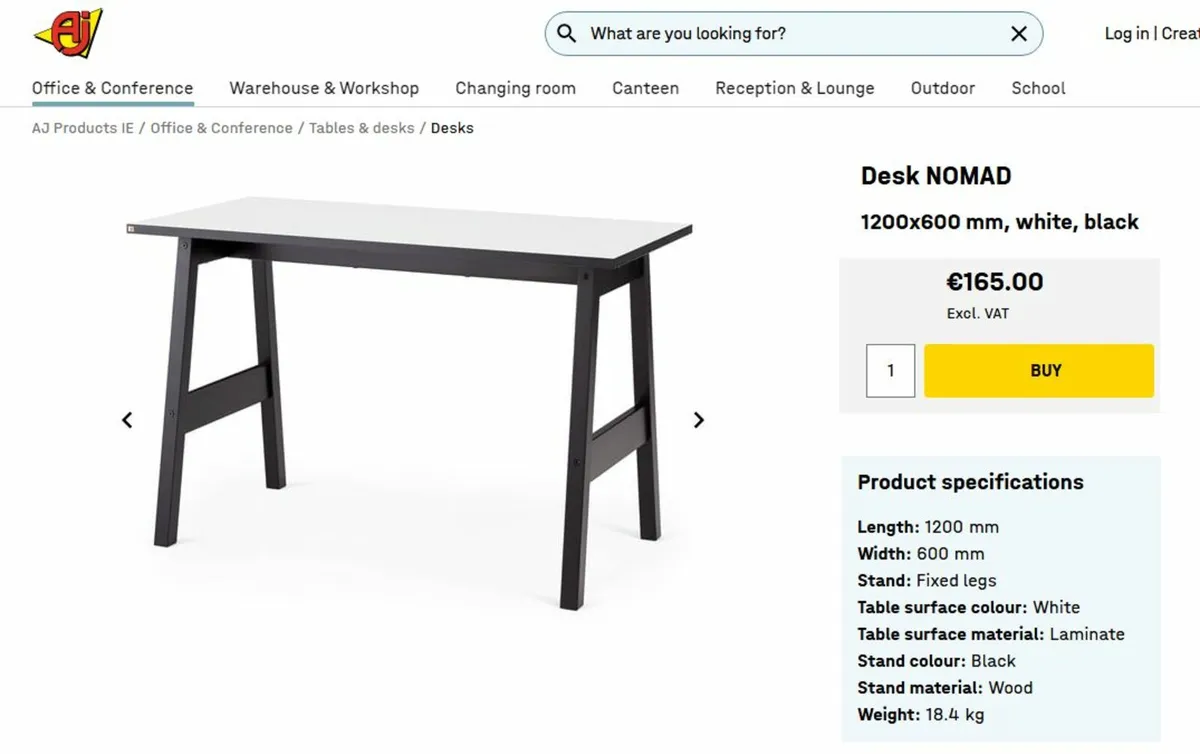Click inside the quantity input box

(890, 370)
